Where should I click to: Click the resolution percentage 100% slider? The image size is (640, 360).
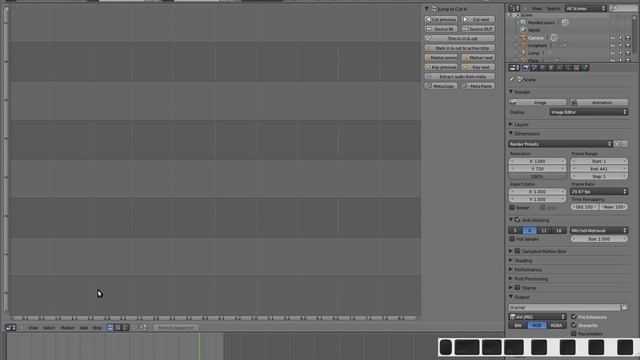click(537, 177)
